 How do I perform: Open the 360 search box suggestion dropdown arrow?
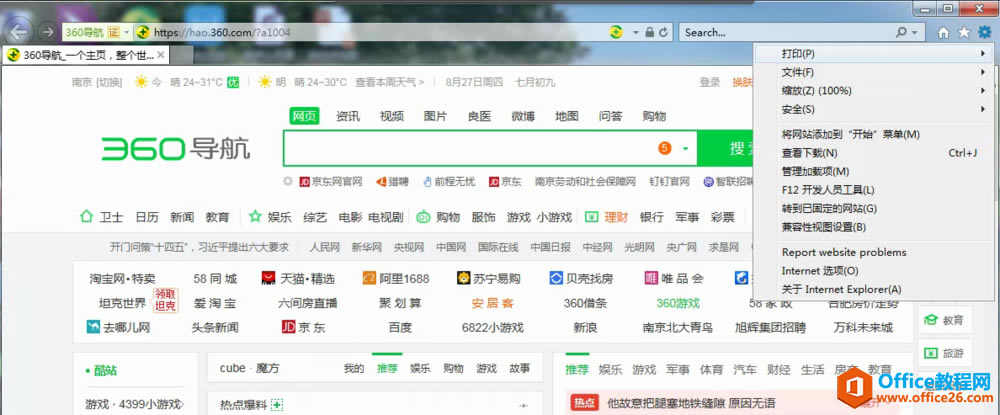[x=686, y=149]
